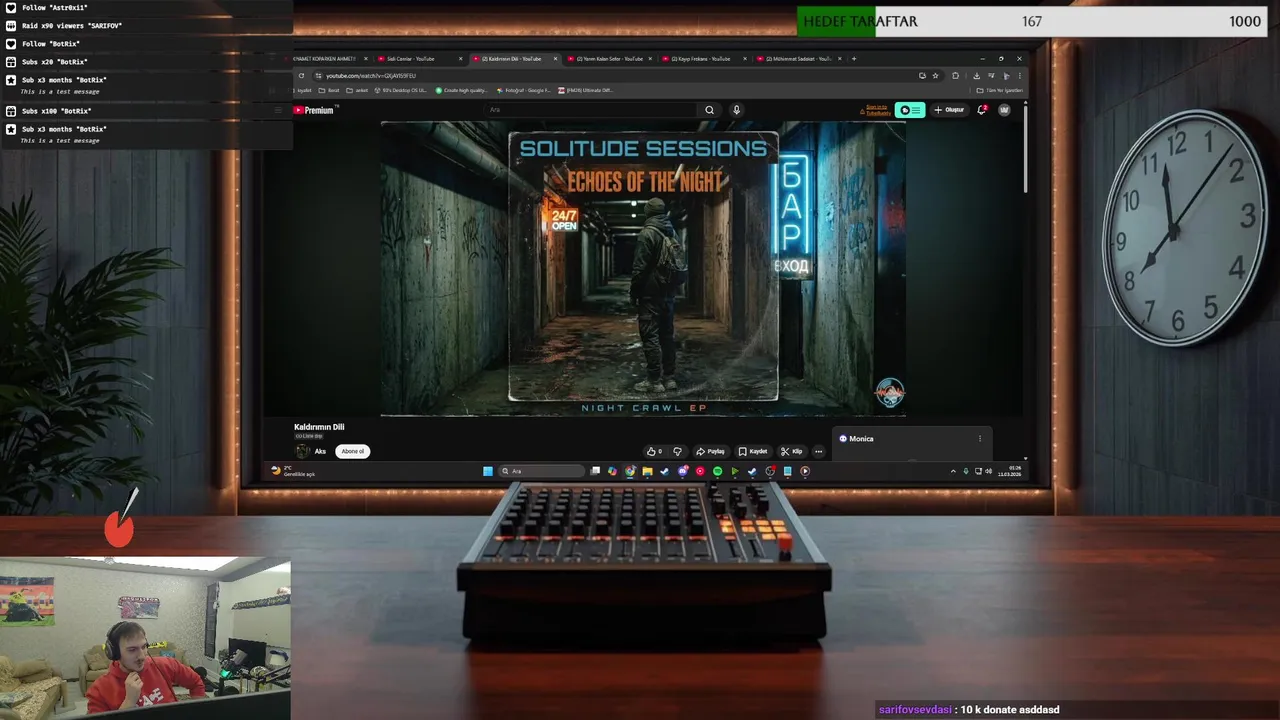
Task: Dislike the video with thumbs down
Action: point(677,451)
